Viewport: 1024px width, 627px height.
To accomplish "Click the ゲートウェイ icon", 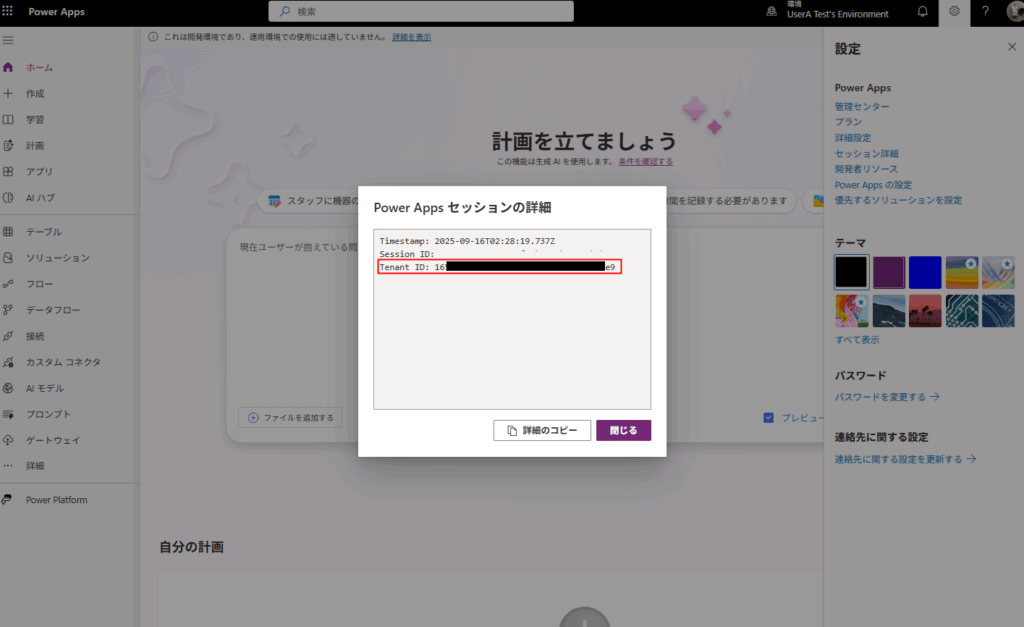I will [x=8, y=440].
